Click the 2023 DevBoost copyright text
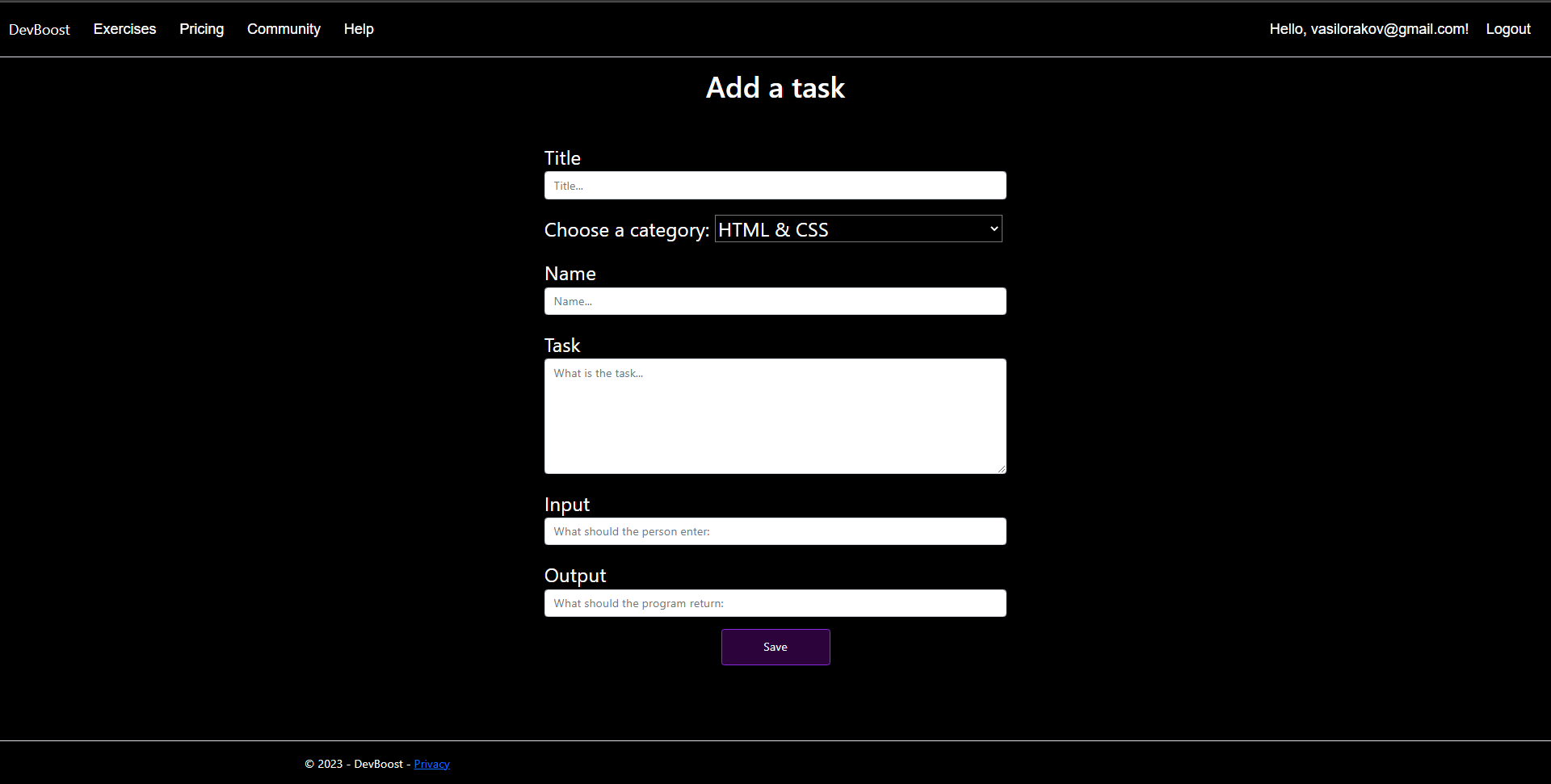Viewport: 1551px width, 784px height. (355, 763)
